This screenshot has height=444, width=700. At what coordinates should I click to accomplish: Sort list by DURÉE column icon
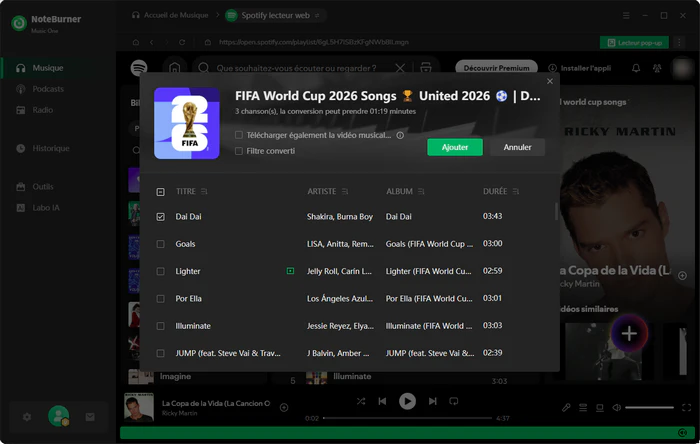pos(516,191)
